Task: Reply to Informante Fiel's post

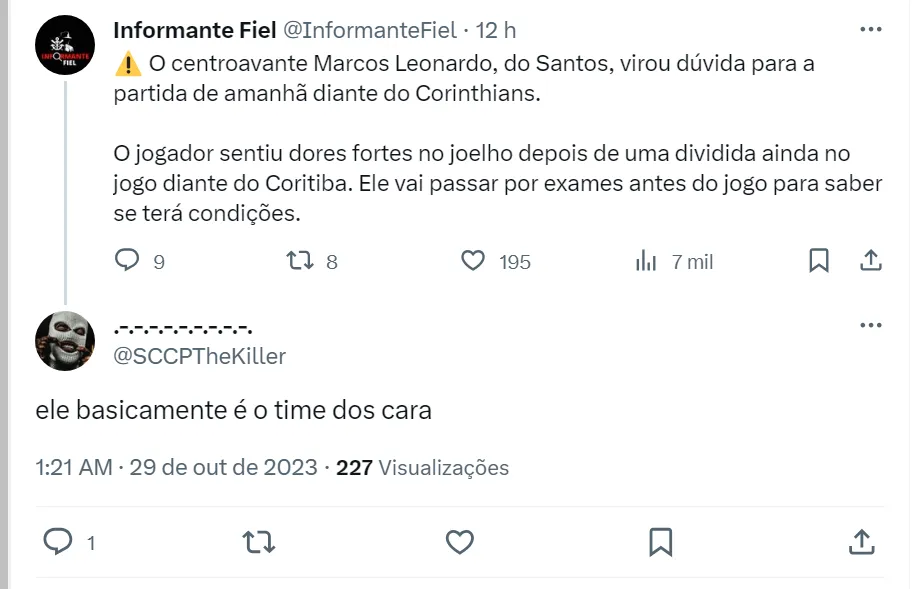Action: tap(127, 261)
